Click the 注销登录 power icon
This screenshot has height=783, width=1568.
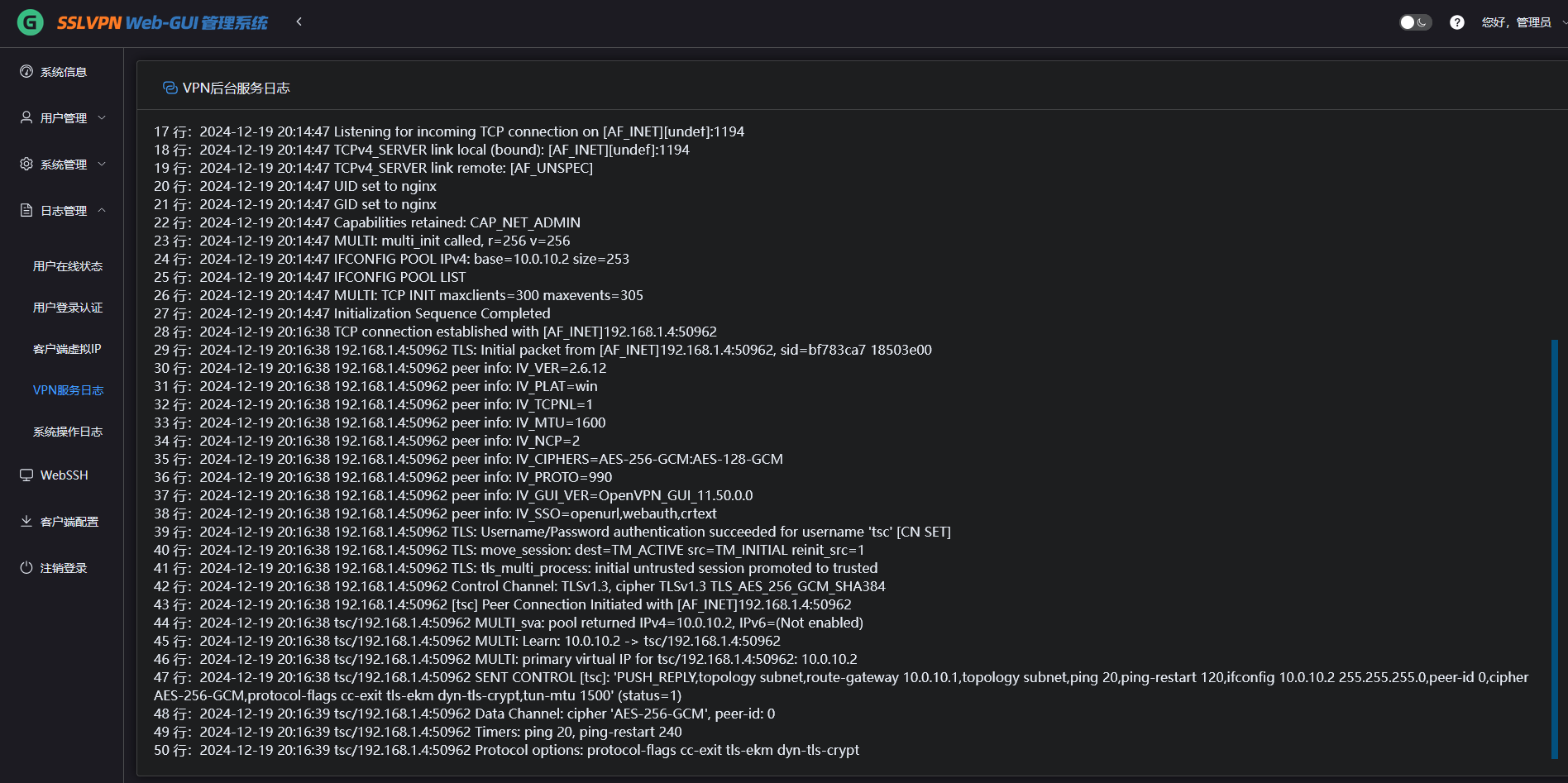26,568
